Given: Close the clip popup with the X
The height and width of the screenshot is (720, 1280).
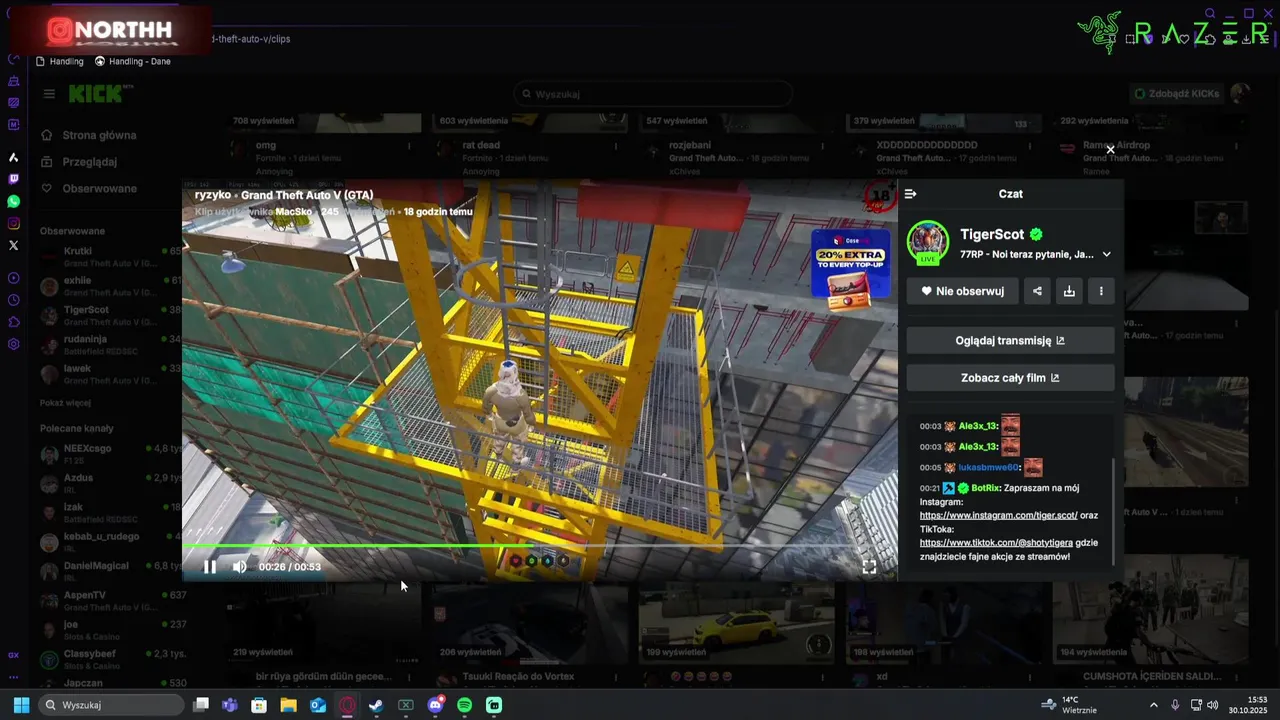Looking at the screenshot, I should [1110, 150].
